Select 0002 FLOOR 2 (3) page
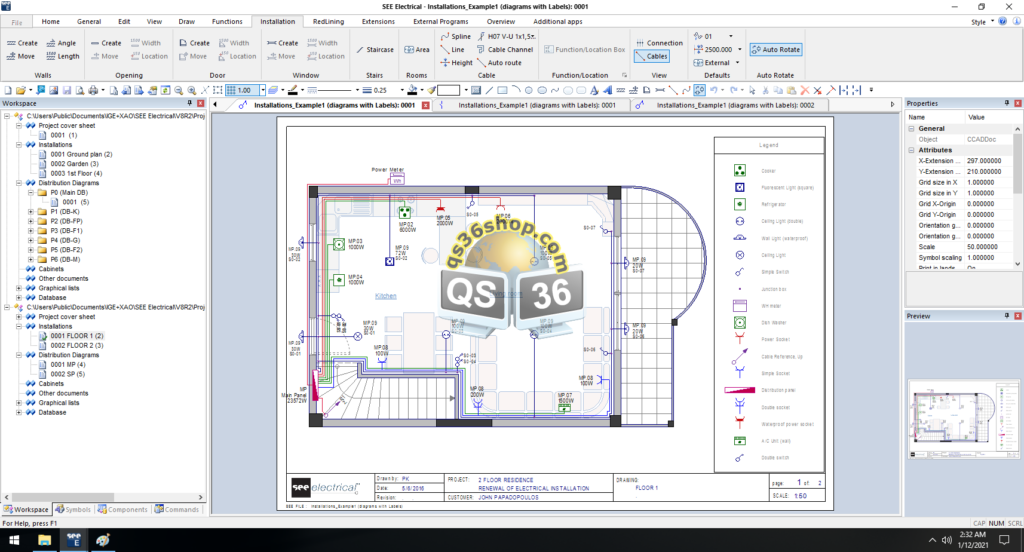 (x=77, y=346)
